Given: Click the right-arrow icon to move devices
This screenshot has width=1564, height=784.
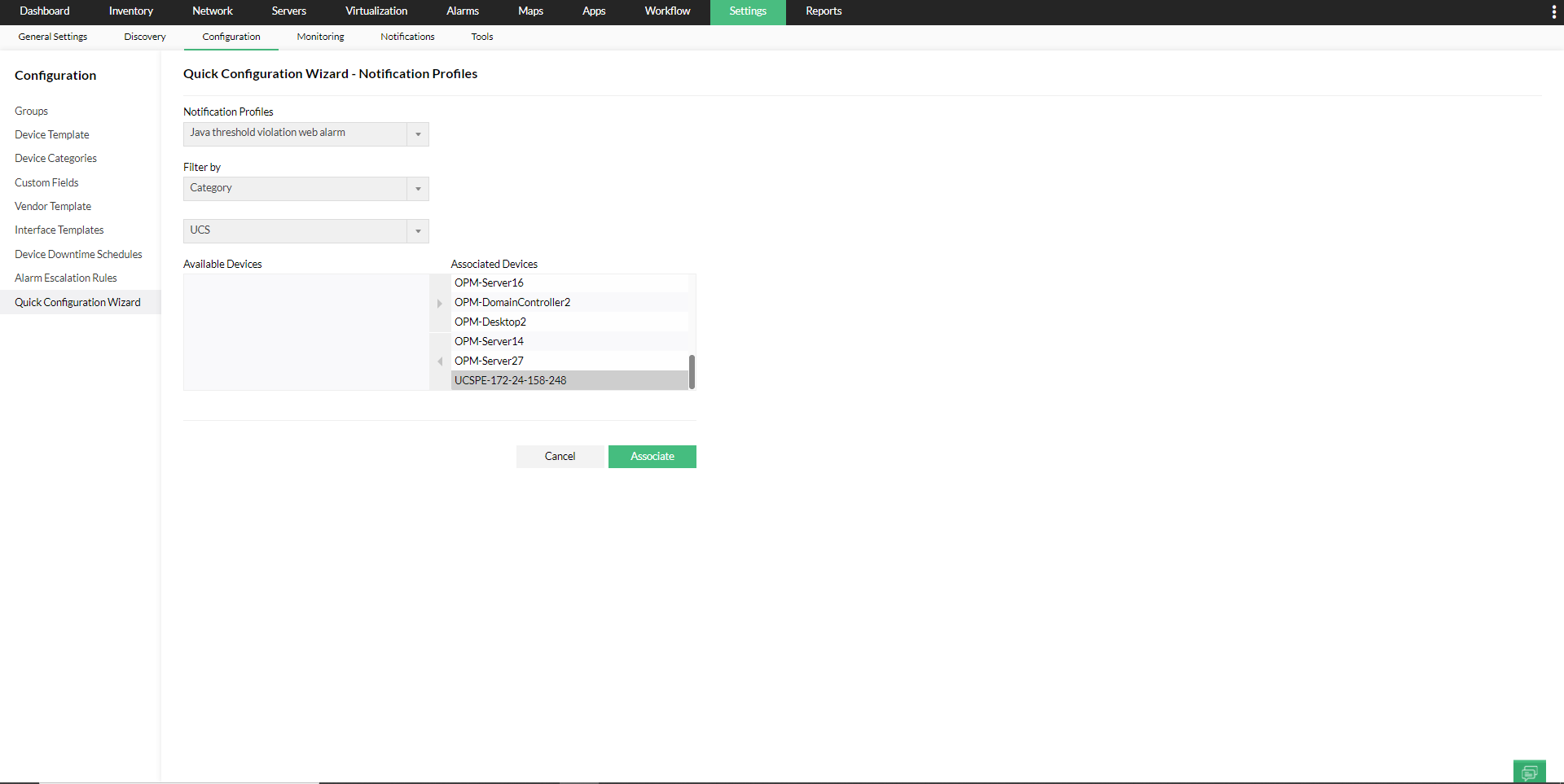Looking at the screenshot, I should pos(440,303).
